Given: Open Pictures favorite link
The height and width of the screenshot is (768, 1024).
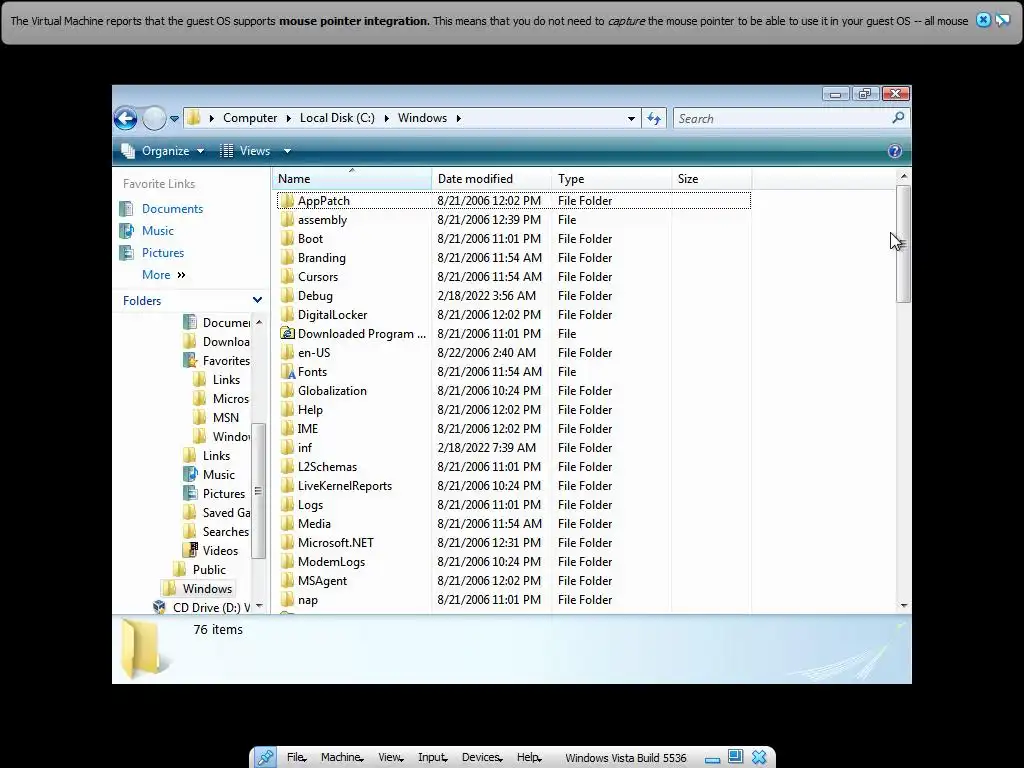Looking at the screenshot, I should (x=163, y=253).
